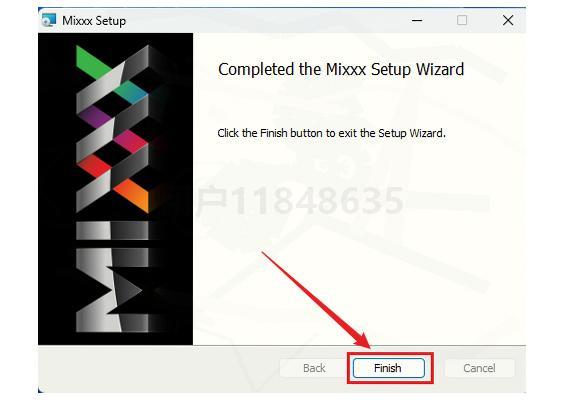This screenshot has height=400, width=565.
Task: Click the Finish button to exit setup
Action: (388, 368)
